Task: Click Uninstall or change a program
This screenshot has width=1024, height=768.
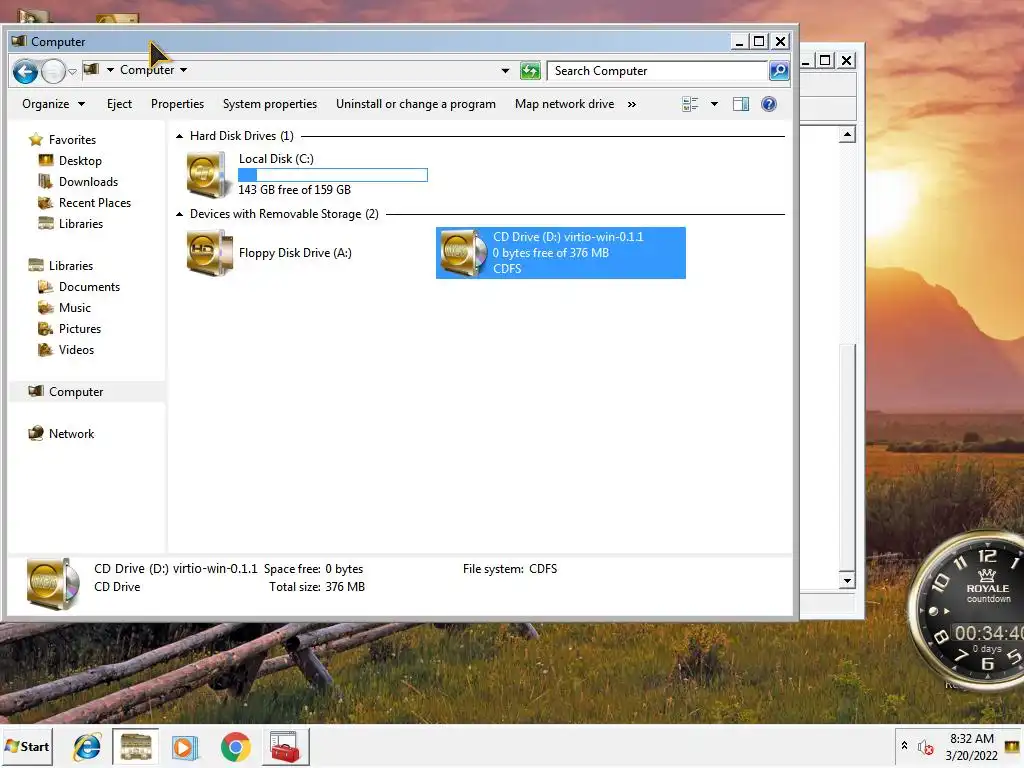Action: [x=416, y=104]
